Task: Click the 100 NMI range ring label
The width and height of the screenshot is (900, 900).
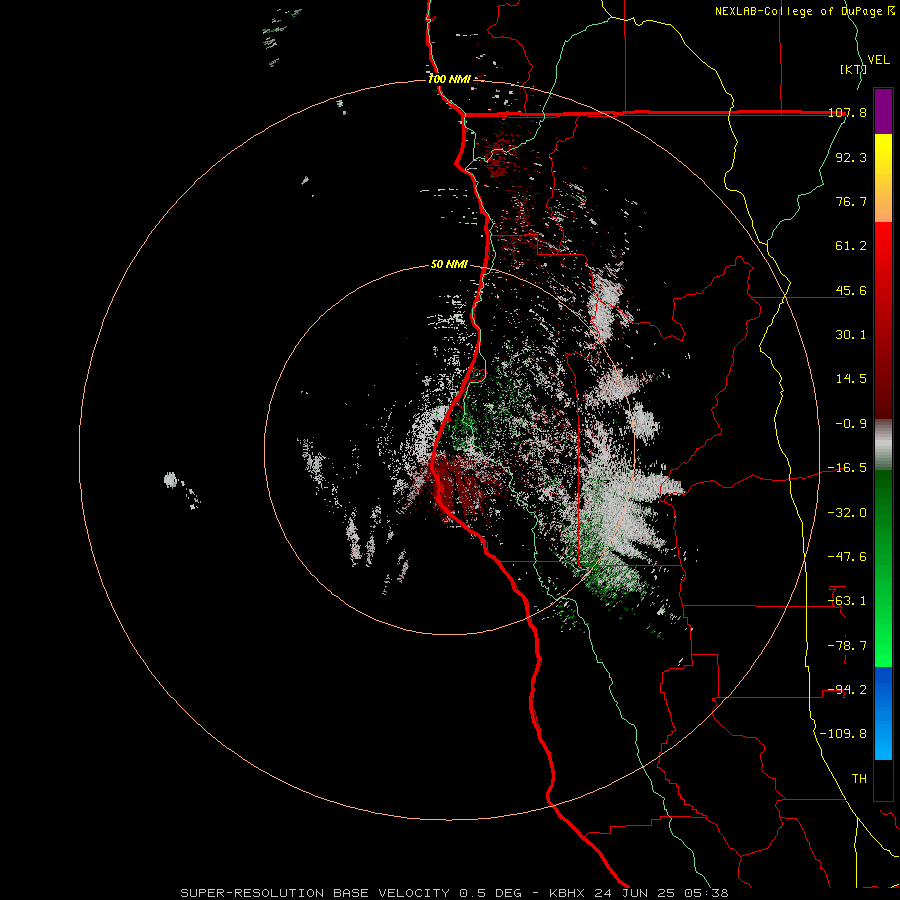Action: click(449, 79)
